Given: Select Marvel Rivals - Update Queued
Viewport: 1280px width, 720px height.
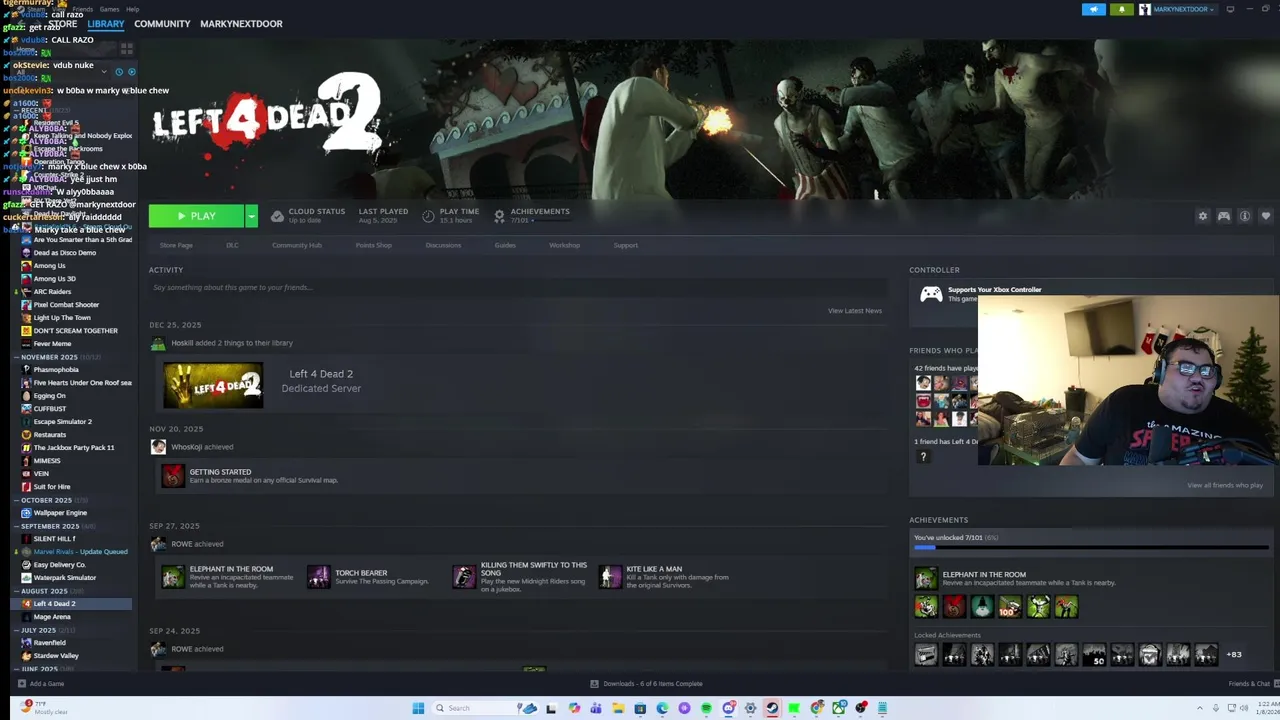Looking at the screenshot, I should point(80,552).
